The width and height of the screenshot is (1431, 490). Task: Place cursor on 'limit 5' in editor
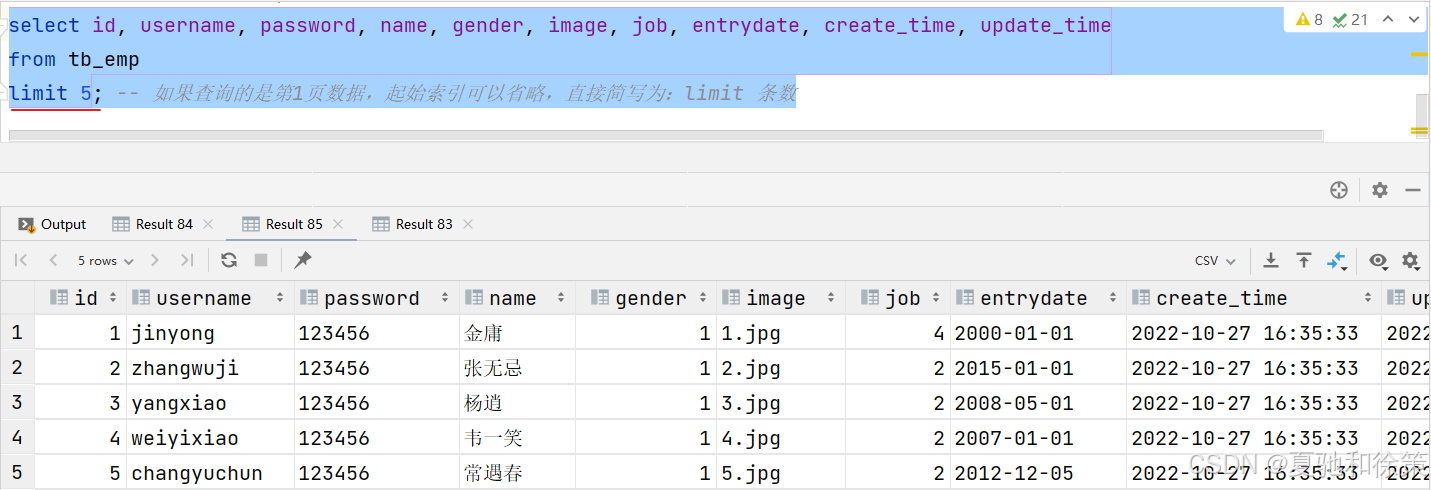[50, 94]
